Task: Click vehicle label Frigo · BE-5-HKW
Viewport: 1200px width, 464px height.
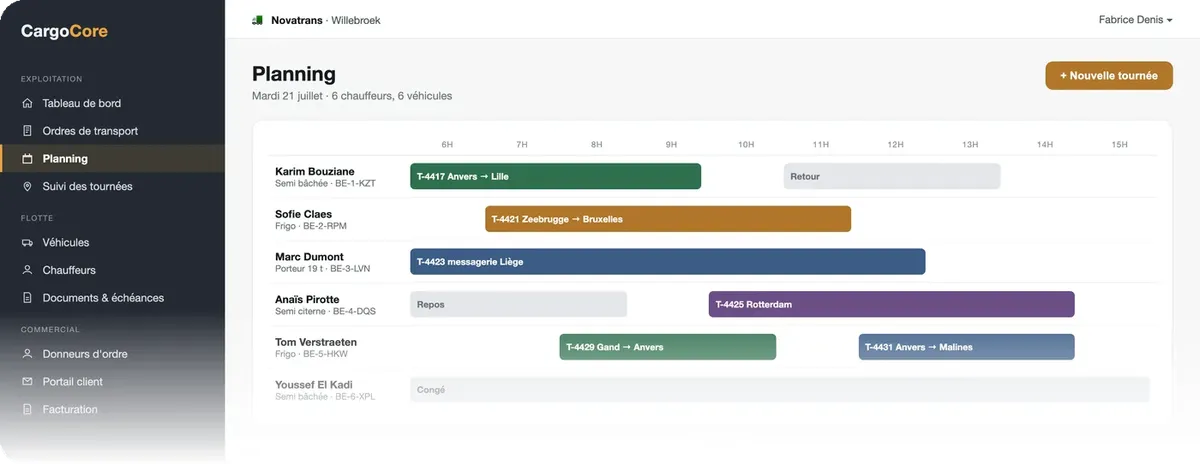Action: [312, 355]
